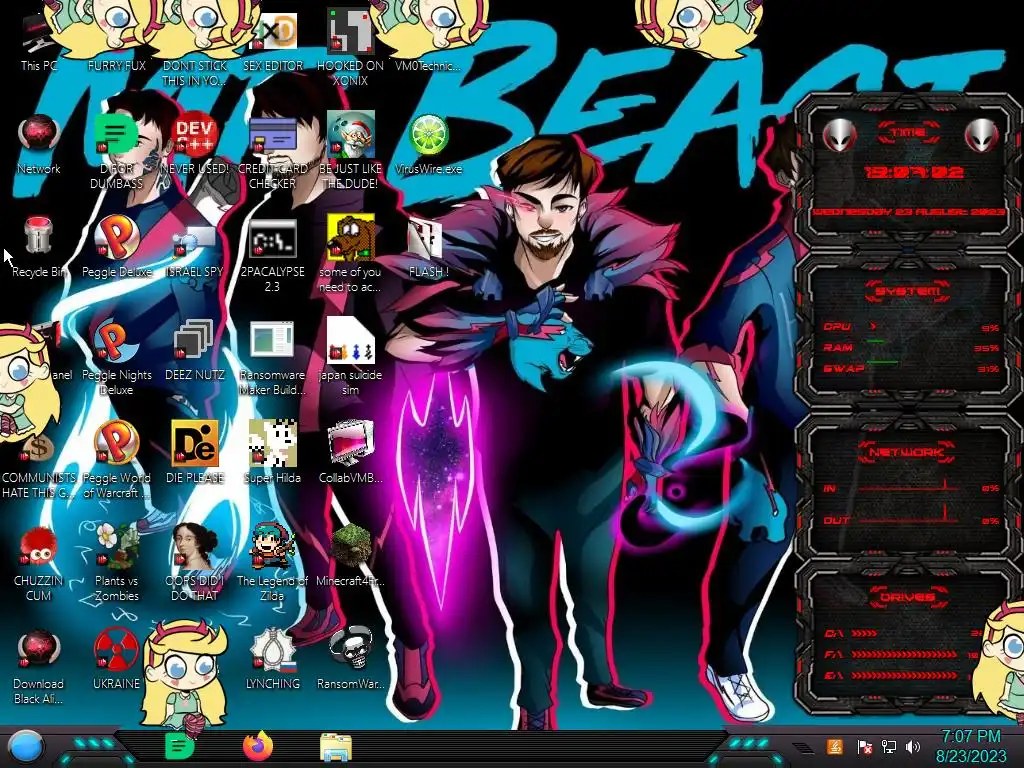Open the green document app on taskbar
The width and height of the screenshot is (1024, 768).
178,746
